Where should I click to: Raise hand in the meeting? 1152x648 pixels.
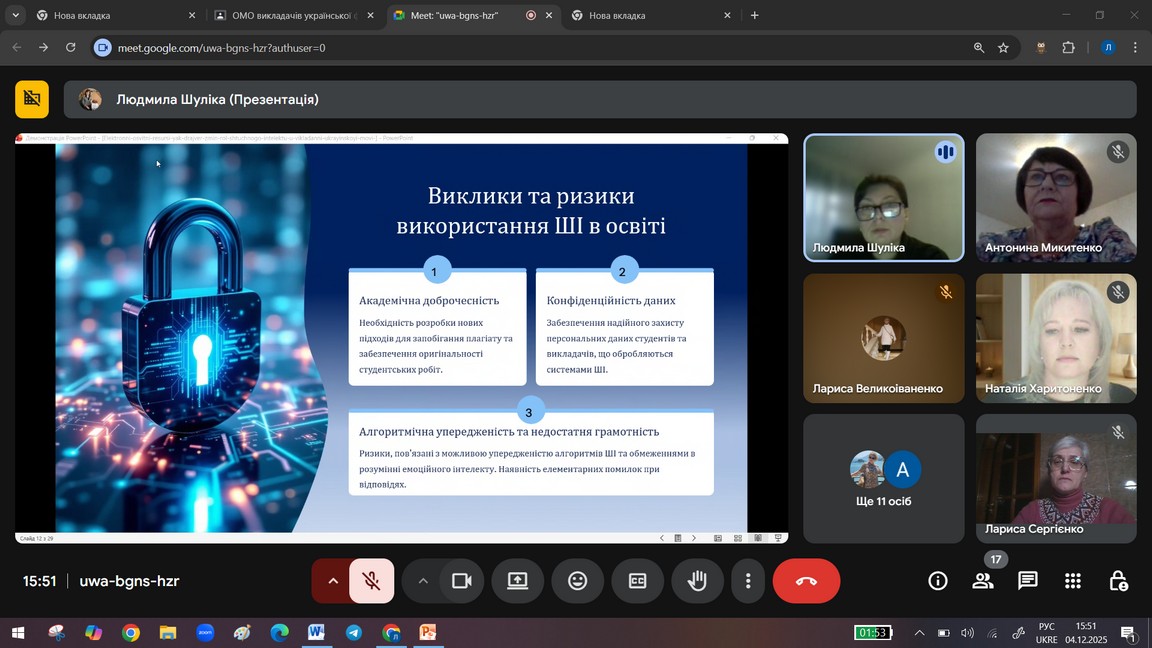697,581
